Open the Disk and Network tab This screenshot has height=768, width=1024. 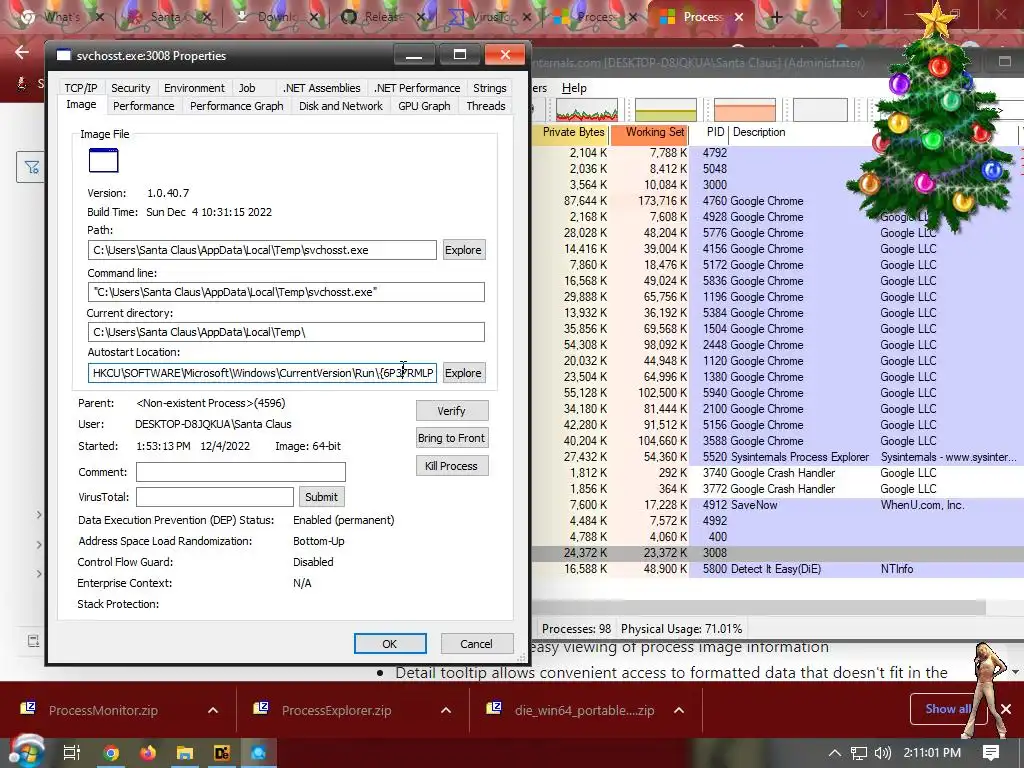click(x=340, y=106)
